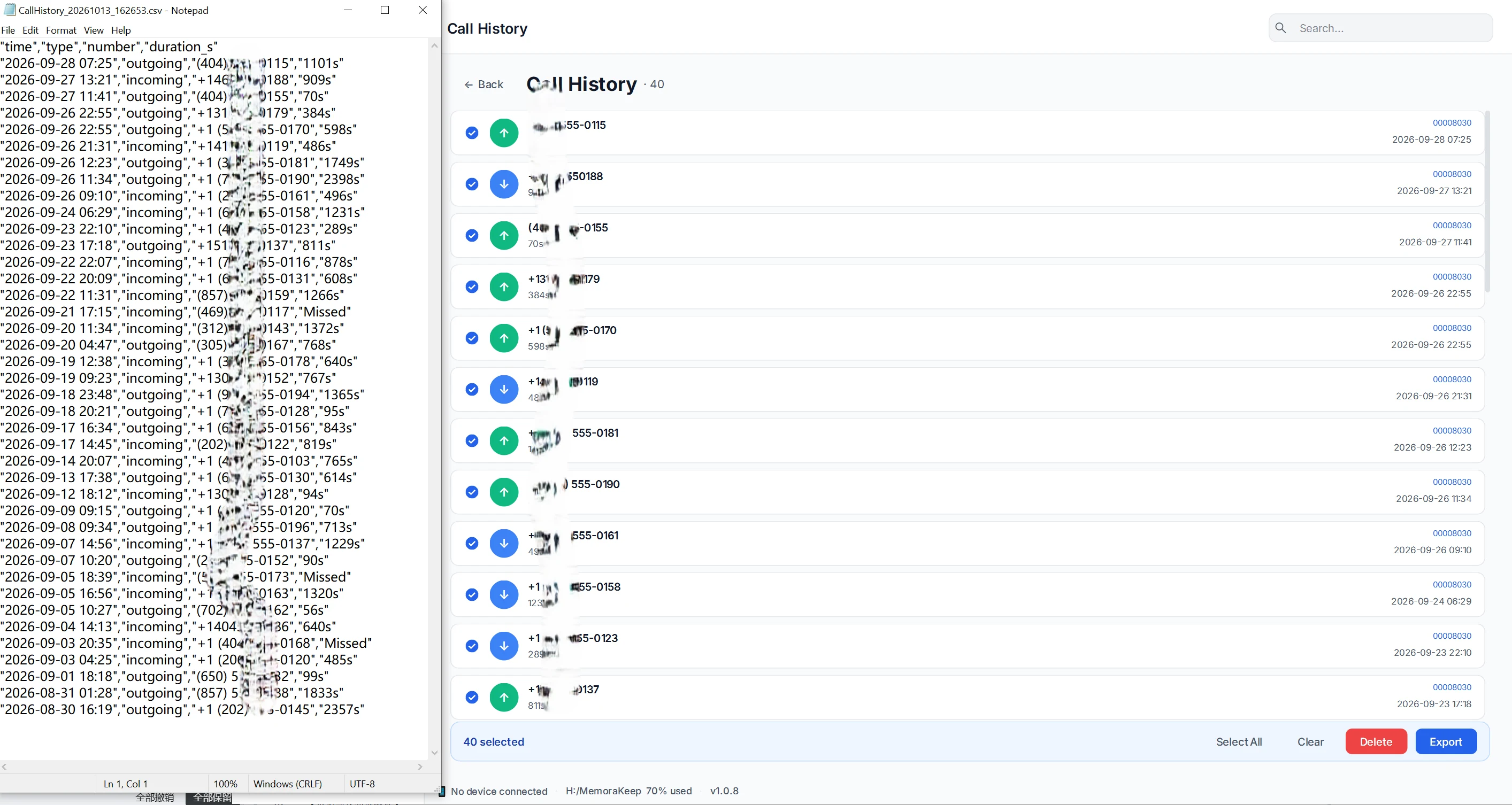Open 00008030 link on 2026-09-26 09:10 row
This screenshot has width=1512, height=805.
(1452, 533)
